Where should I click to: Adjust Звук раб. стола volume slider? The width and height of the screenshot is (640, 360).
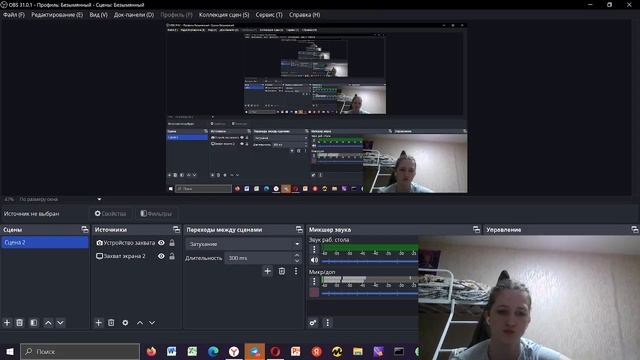pyautogui.click(x=369, y=261)
